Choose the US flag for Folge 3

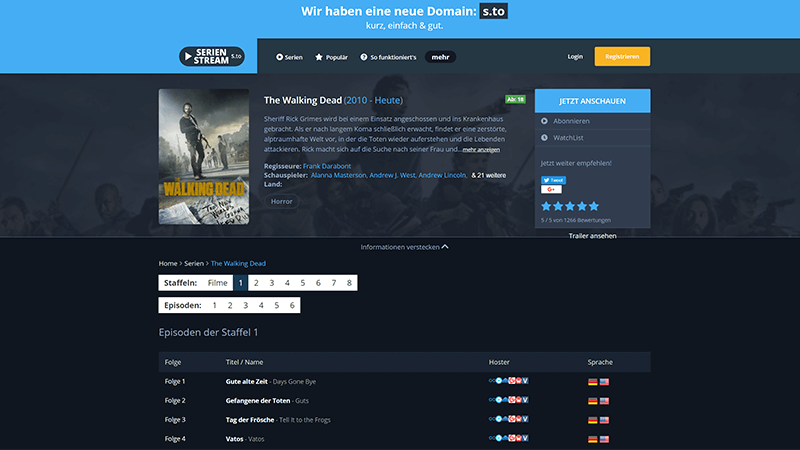[604, 420]
